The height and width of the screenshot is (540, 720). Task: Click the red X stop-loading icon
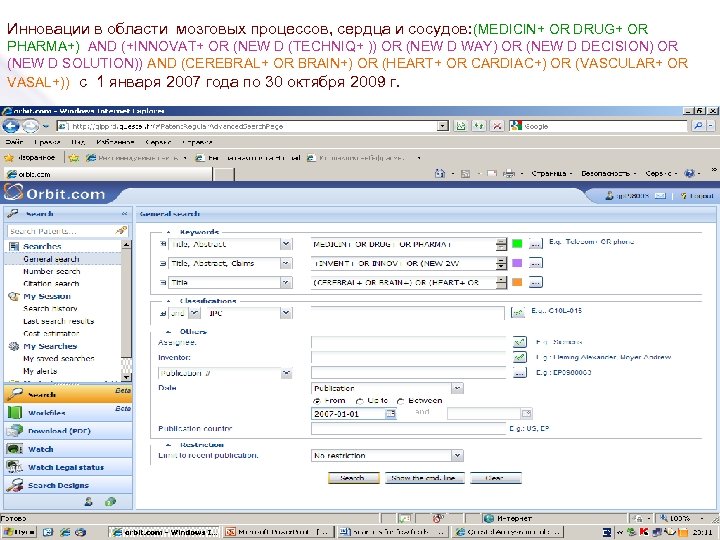497,126
